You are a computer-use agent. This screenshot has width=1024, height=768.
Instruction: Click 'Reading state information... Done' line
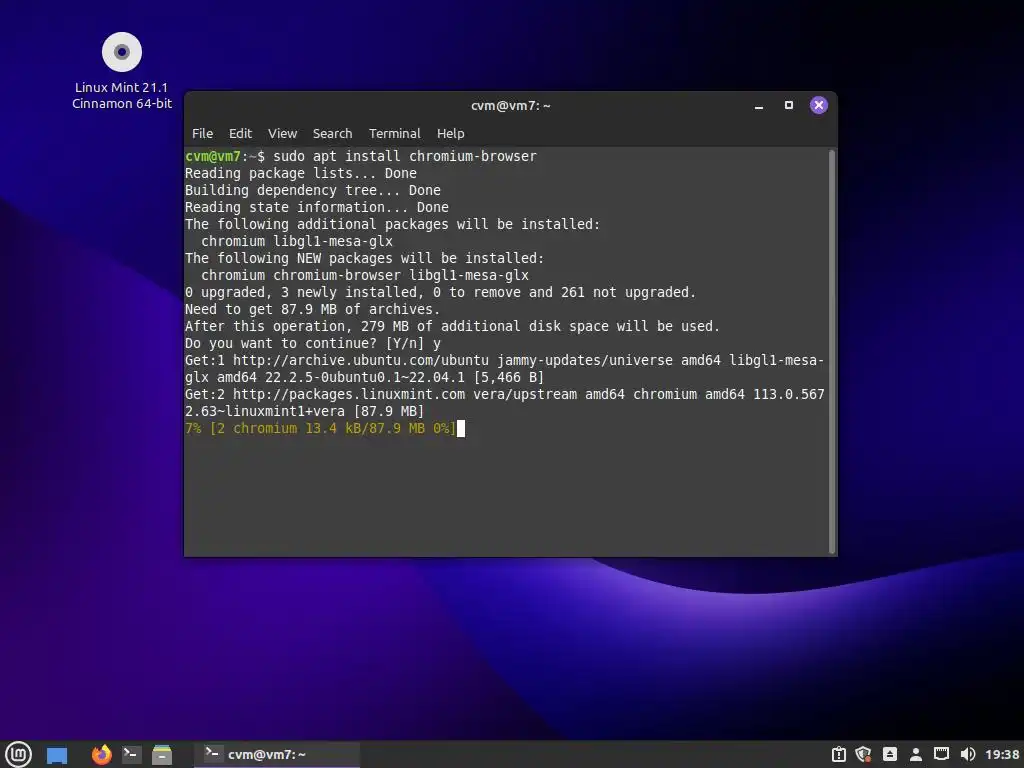pyautogui.click(x=317, y=207)
